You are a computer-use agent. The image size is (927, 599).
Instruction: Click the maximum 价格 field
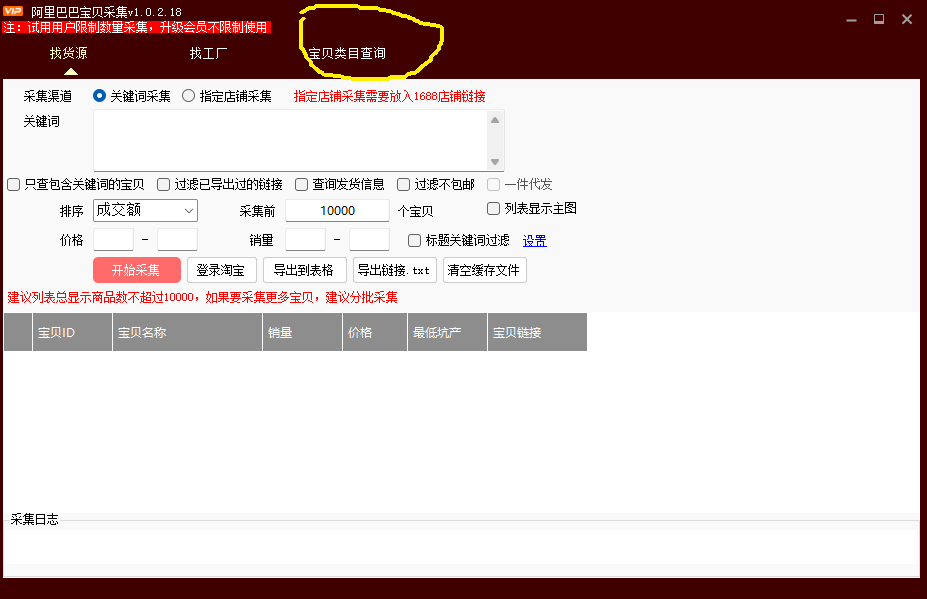click(x=177, y=240)
